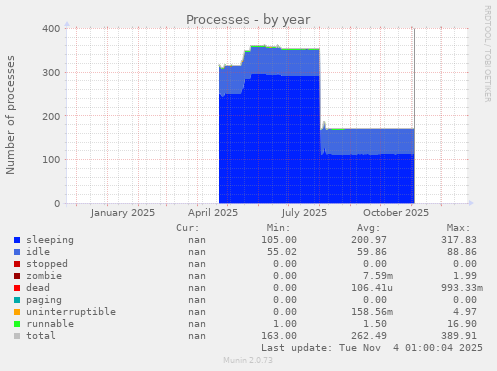Image resolution: width=497 pixels, height=371 pixels.
Task: Click the 'Last update' timestamp line
Action: pyautogui.click(x=372, y=348)
